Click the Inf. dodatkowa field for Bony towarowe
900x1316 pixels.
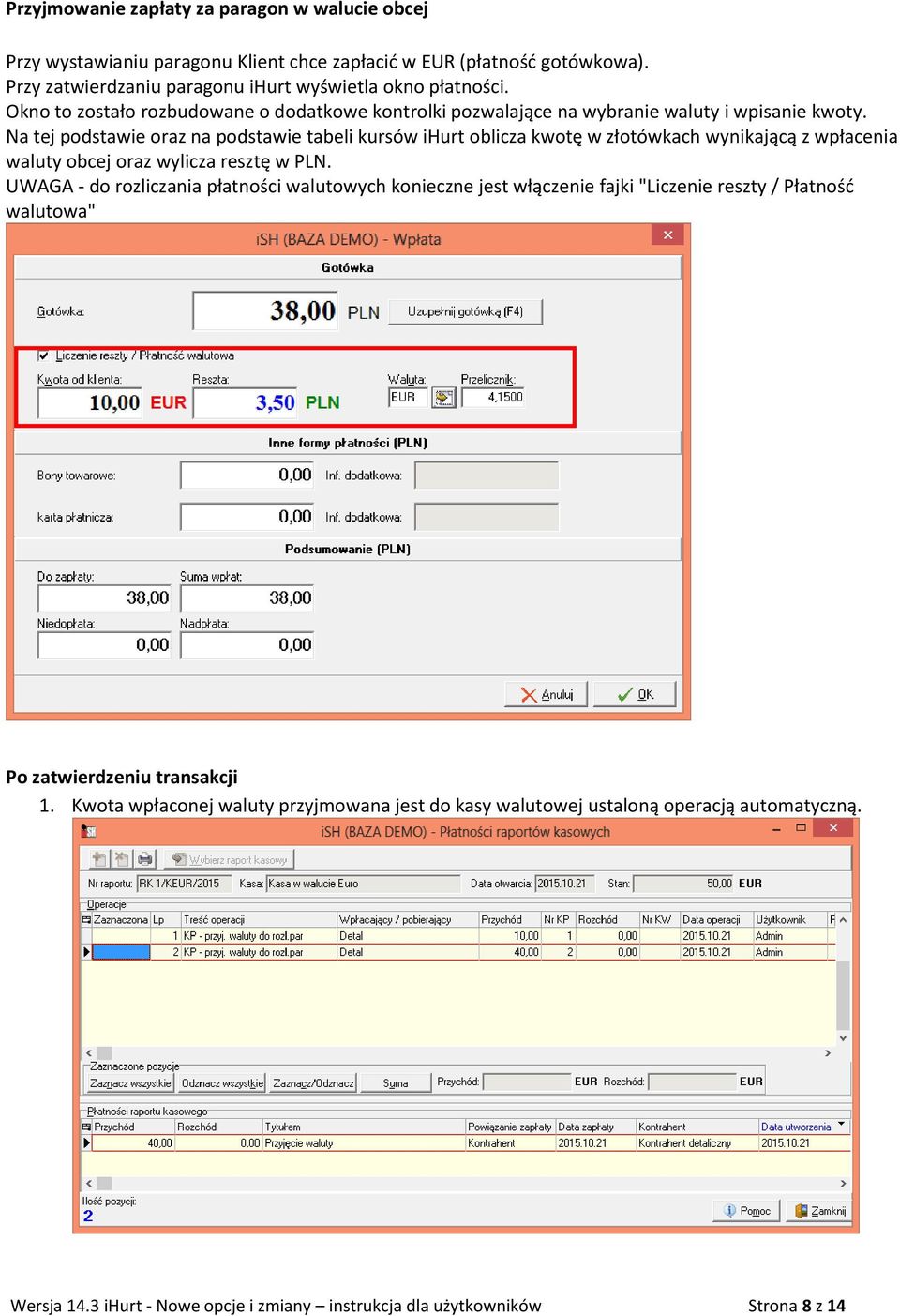pos(487,475)
